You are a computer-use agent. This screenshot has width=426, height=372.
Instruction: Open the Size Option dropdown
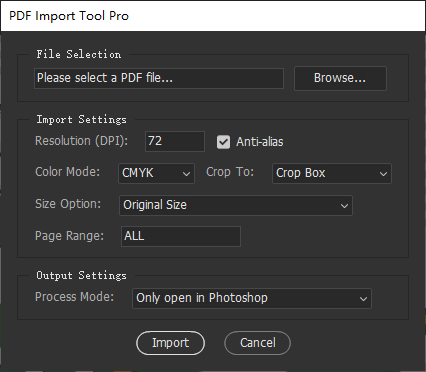236,205
